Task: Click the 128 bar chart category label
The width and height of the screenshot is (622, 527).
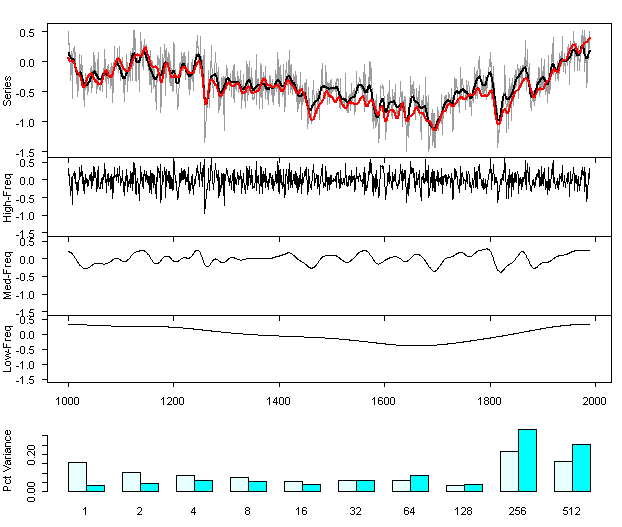Action: click(x=463, y=511)
